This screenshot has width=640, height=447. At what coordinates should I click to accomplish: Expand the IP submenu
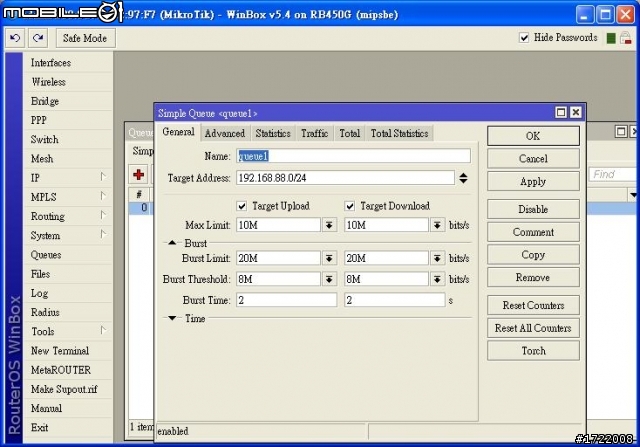pos(103,177)
